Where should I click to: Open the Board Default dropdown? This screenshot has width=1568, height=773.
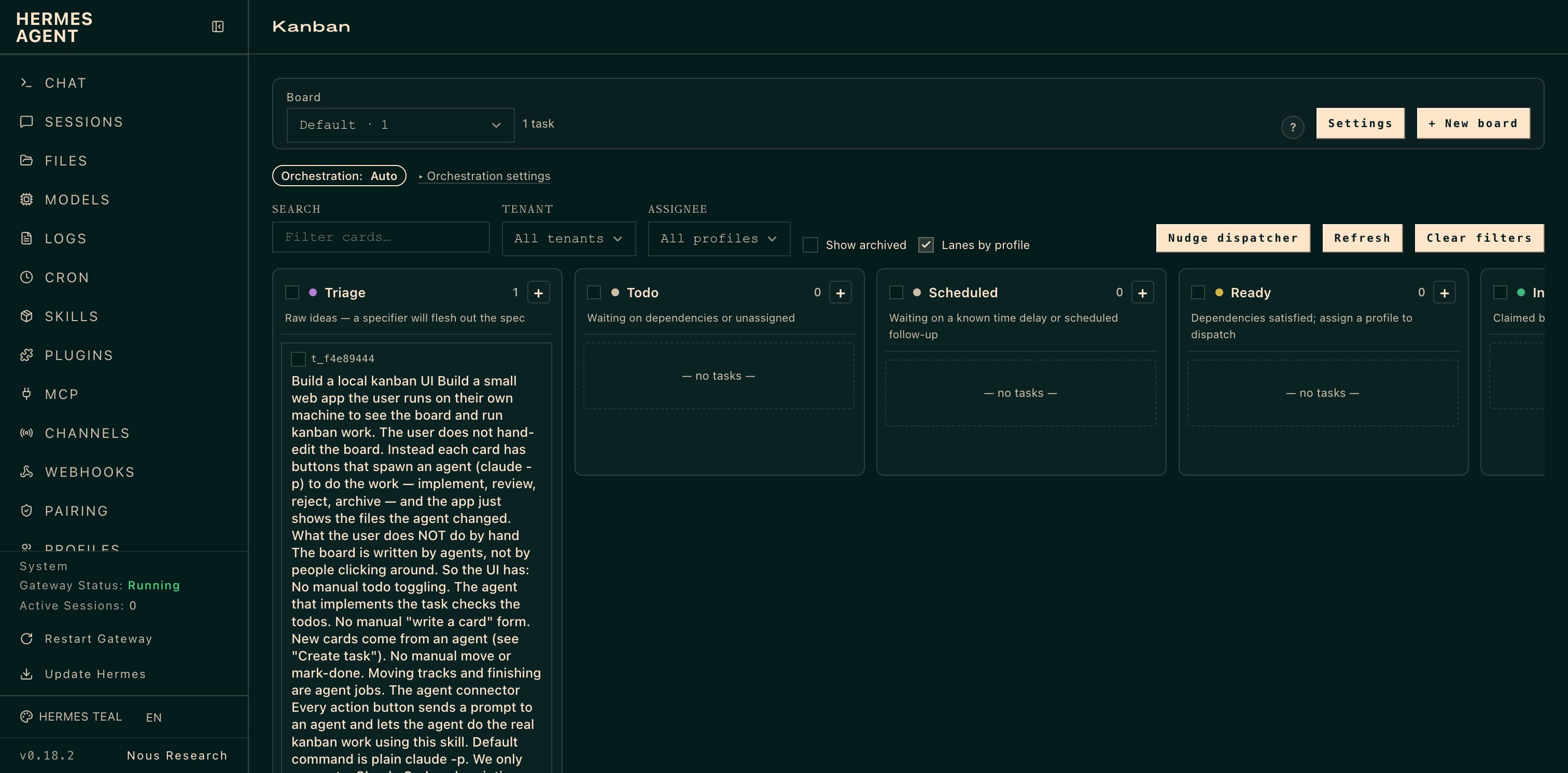pos(400,125)
